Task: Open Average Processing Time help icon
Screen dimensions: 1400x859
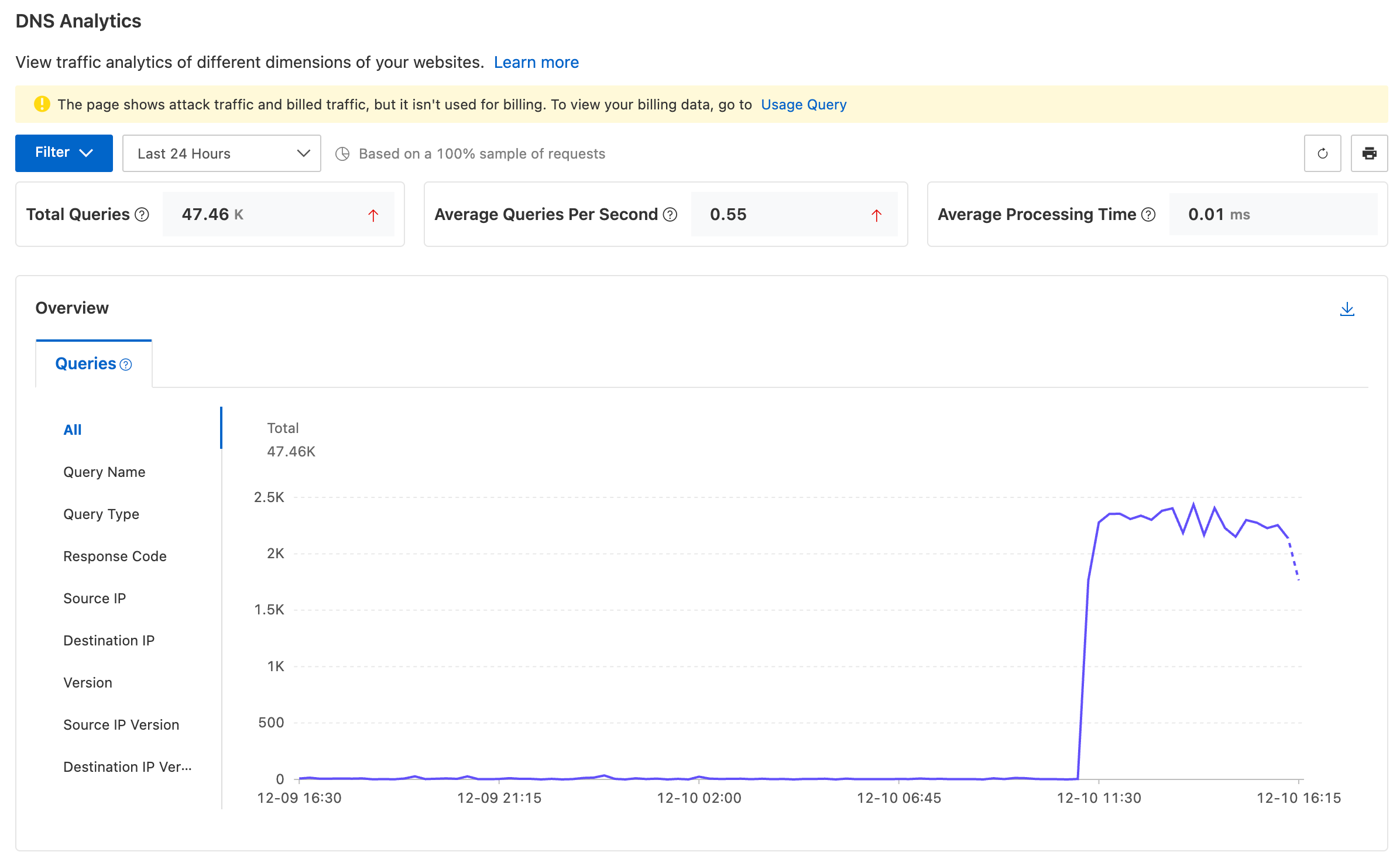Action: 1148,215
